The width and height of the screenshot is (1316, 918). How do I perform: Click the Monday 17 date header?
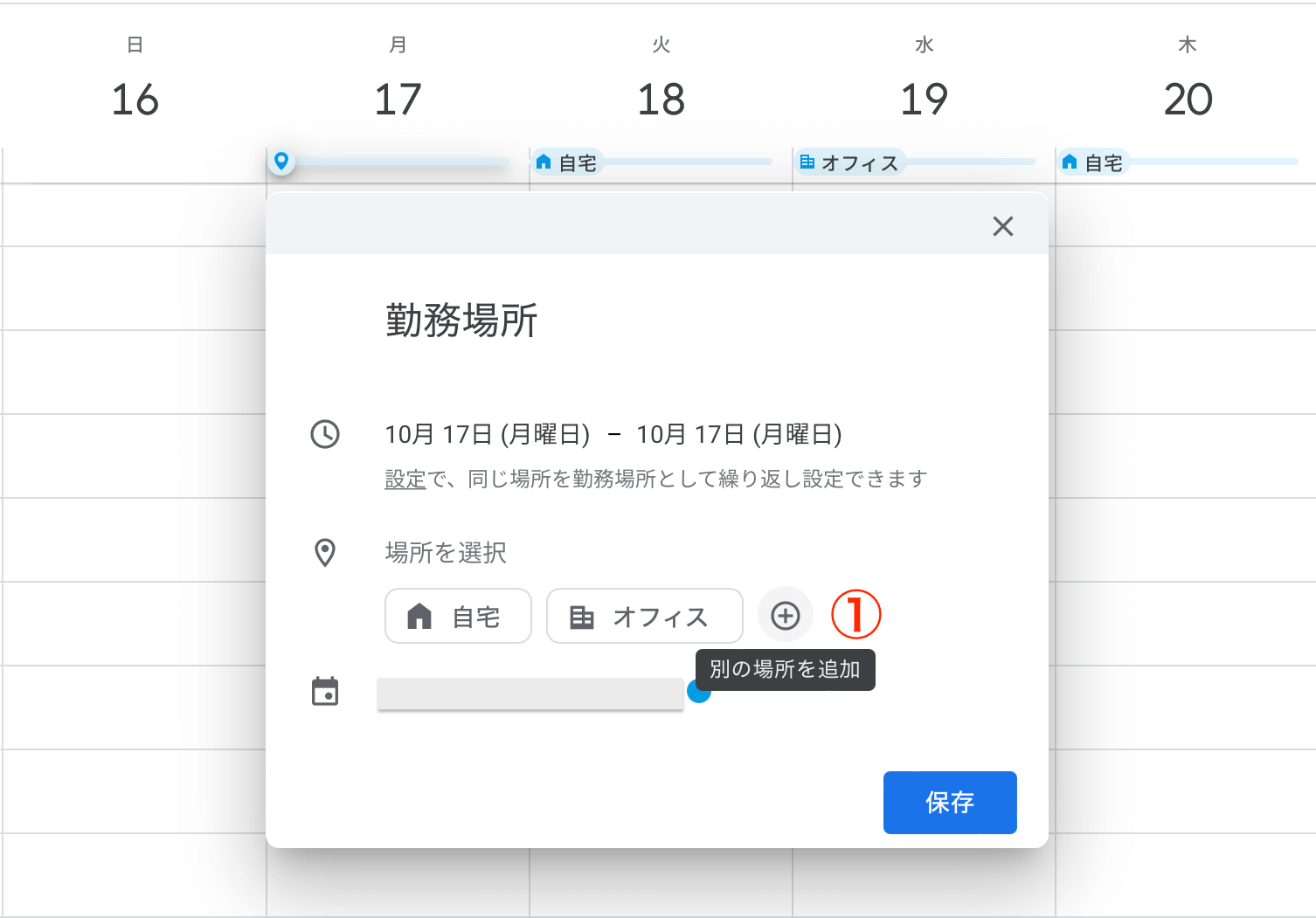[x=398, y=99]
